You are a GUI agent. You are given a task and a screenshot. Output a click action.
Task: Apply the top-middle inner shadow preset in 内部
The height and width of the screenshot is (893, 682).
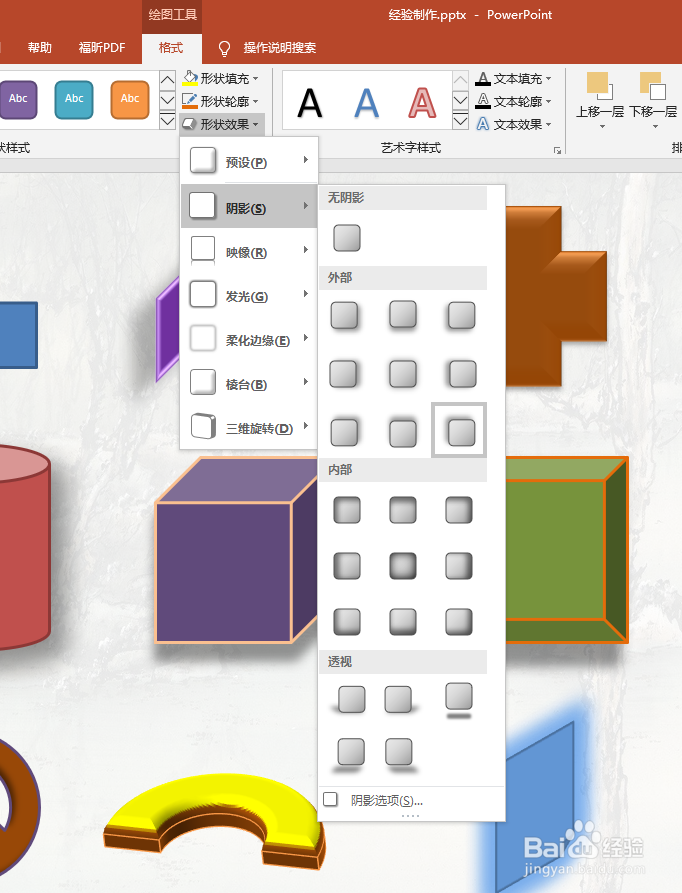(x=402, y=510)
